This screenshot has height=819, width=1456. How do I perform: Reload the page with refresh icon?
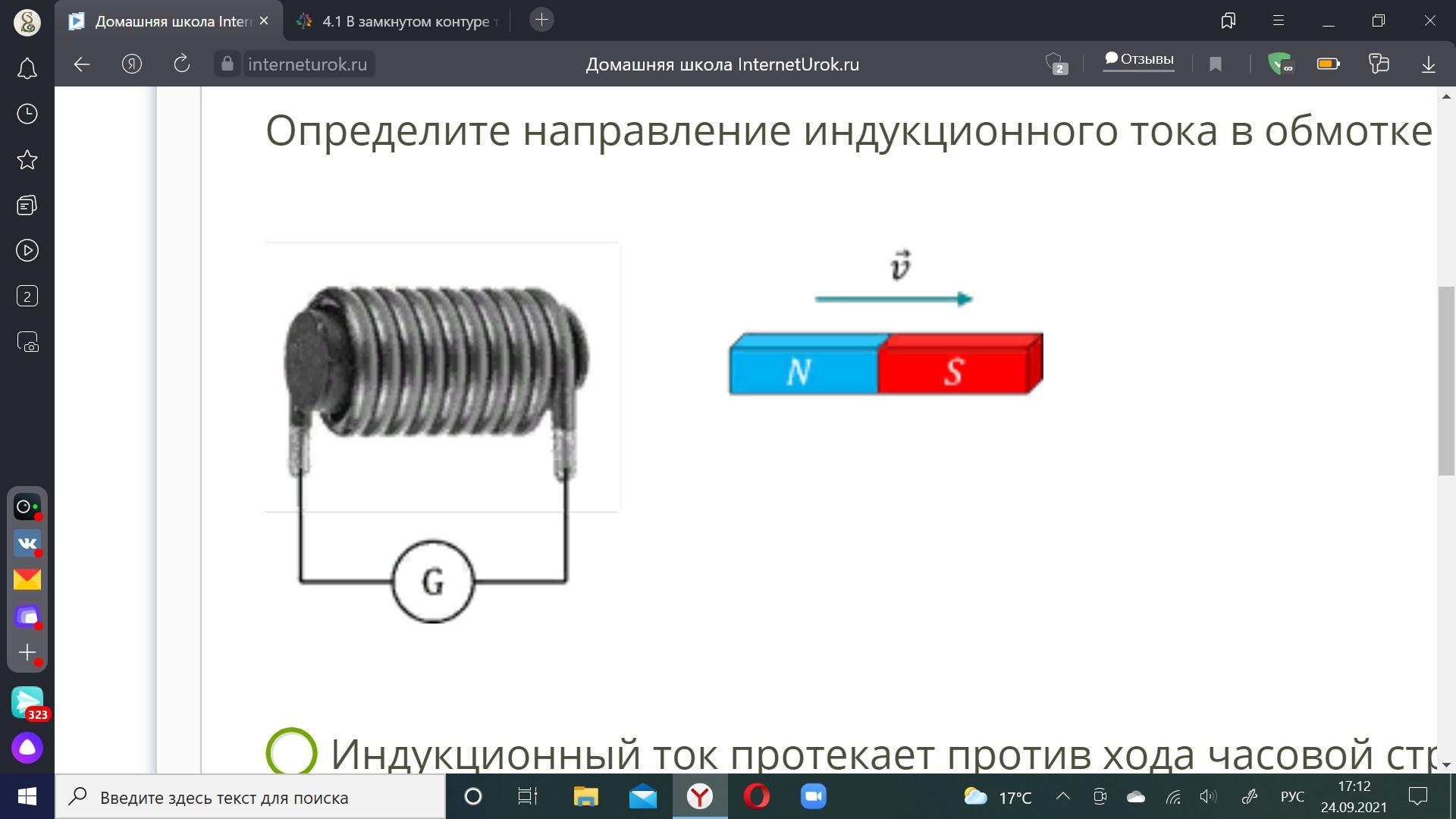(181, 64)
